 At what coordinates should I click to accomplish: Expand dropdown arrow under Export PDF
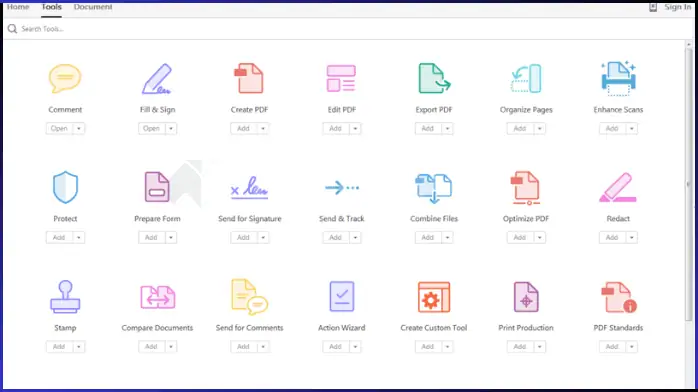click(447, 129)
